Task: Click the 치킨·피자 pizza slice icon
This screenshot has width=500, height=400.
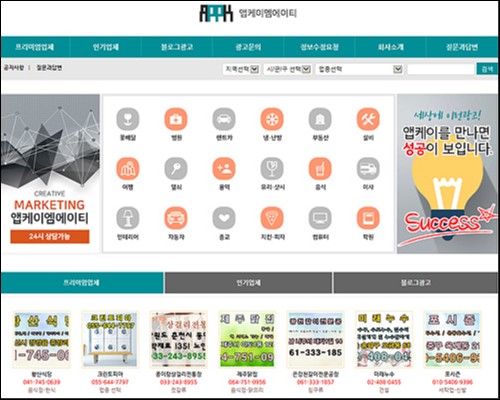Action: tap(272, 218)
